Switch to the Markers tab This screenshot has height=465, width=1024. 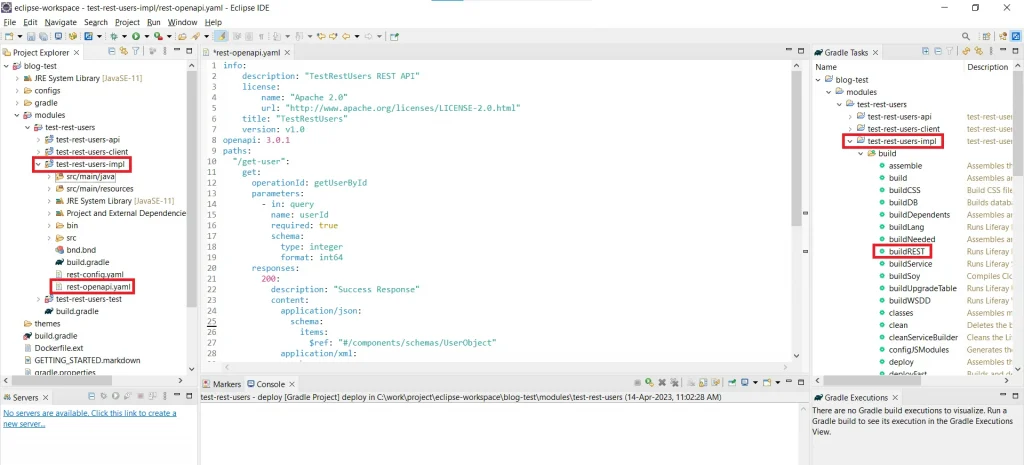(x=221, y=384)
